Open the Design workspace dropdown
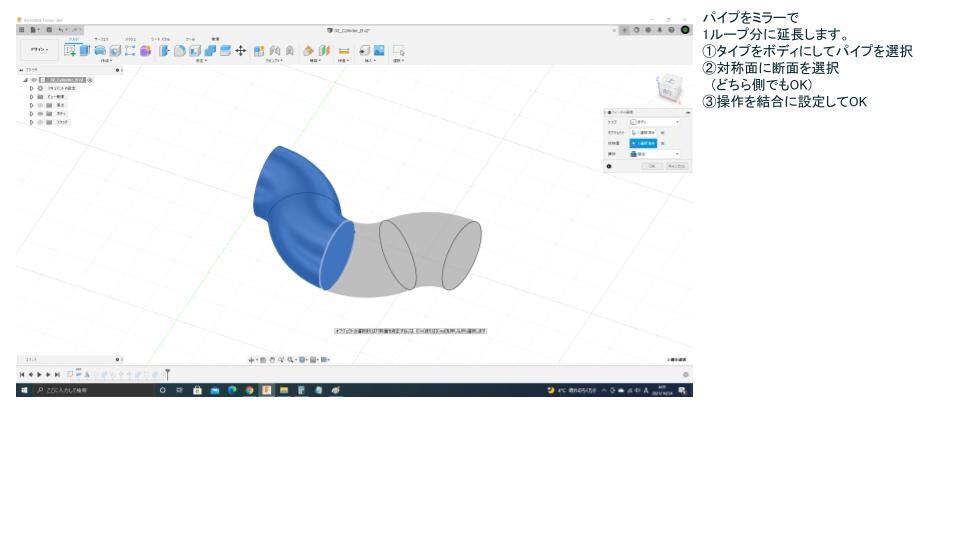This screenshot has height=540, width=960. (x=40, y=50)
